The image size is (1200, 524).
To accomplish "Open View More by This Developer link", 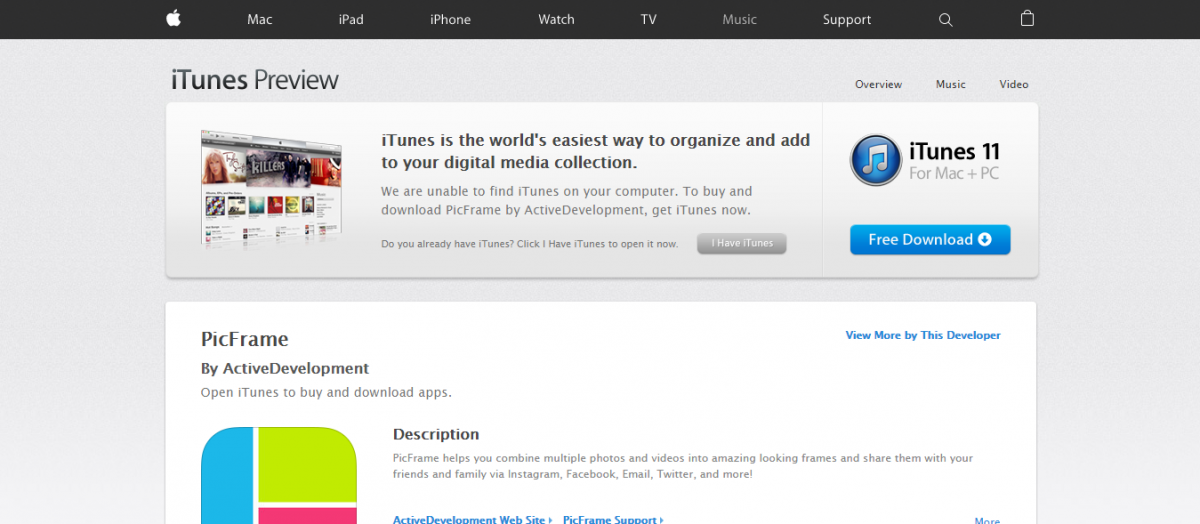I will [x=923, y=336].
